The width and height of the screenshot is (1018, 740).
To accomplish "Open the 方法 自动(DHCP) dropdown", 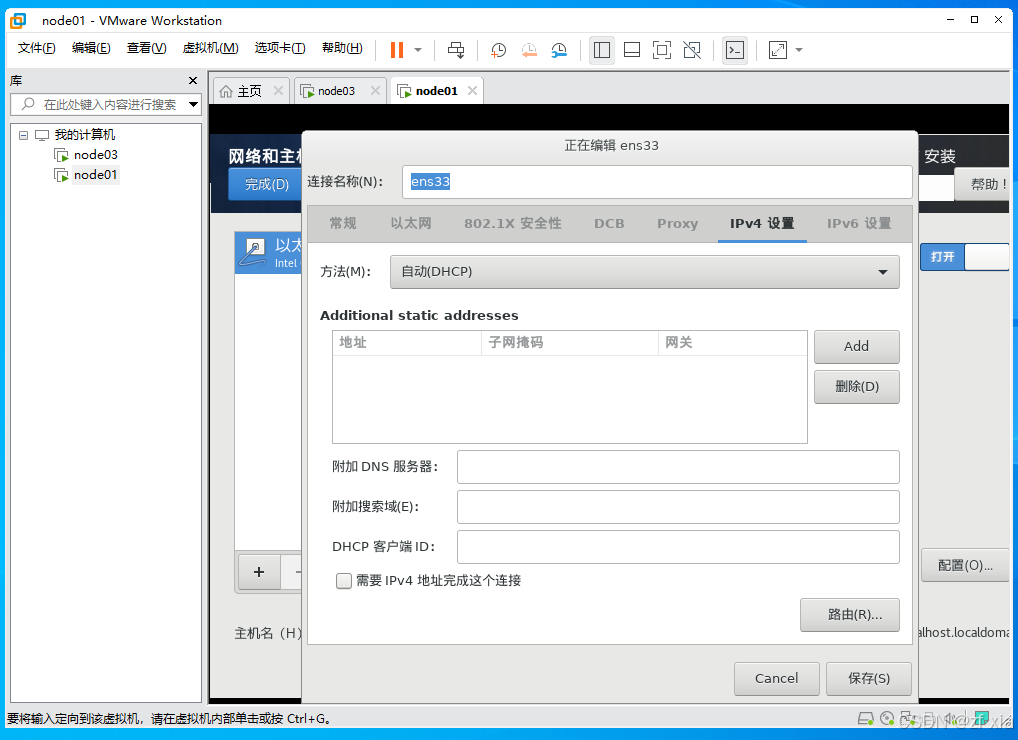I will click(645, 272).
